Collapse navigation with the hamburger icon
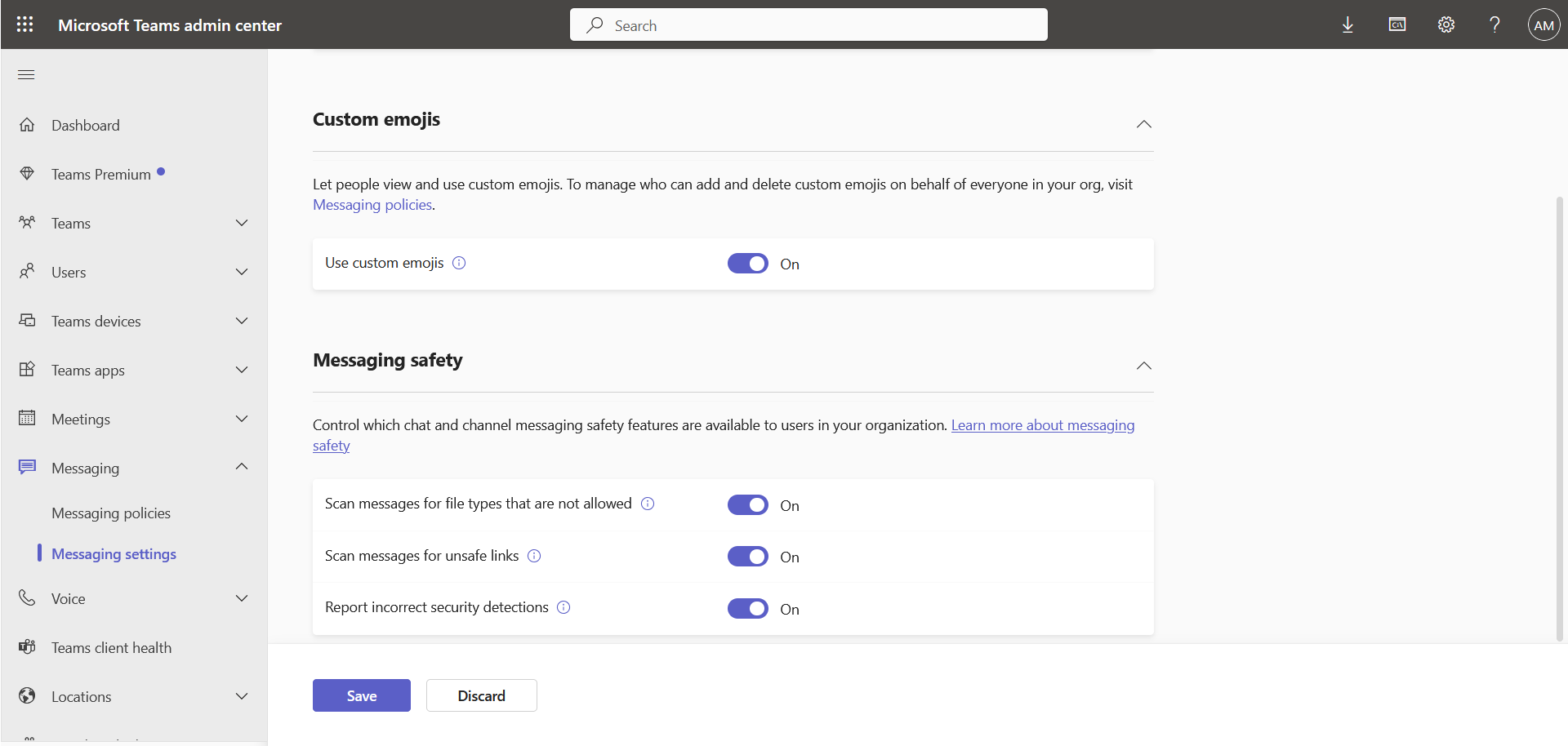Image resolution: width=1568 pixels, height=746 pixels. (x=26, y=75)
